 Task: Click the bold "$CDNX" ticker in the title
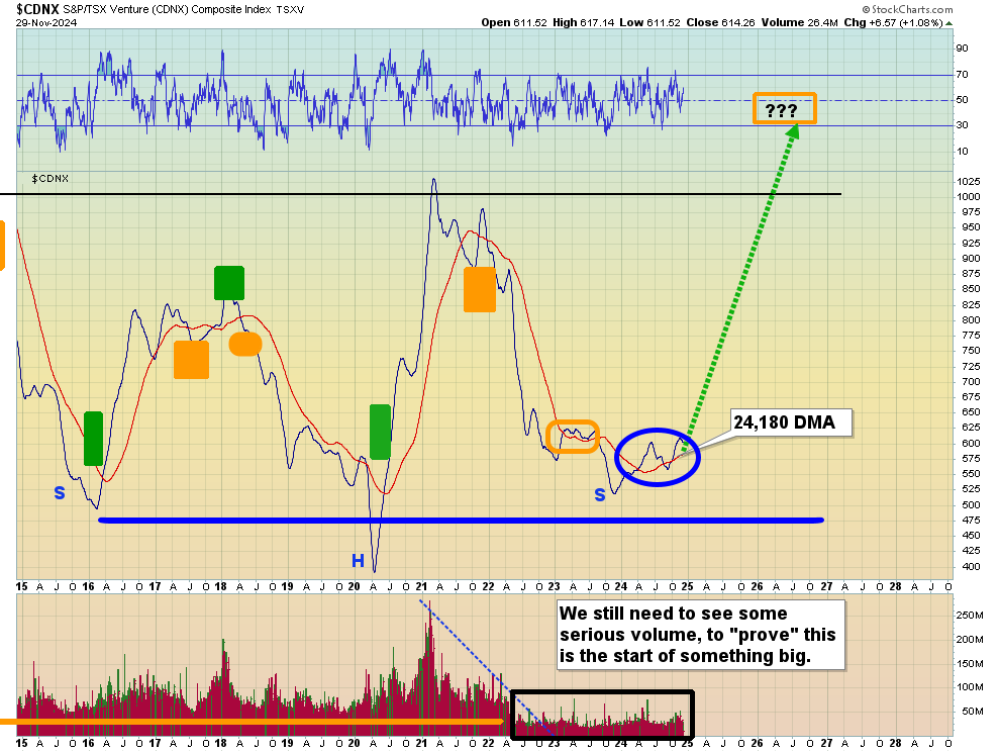(38, 10)
